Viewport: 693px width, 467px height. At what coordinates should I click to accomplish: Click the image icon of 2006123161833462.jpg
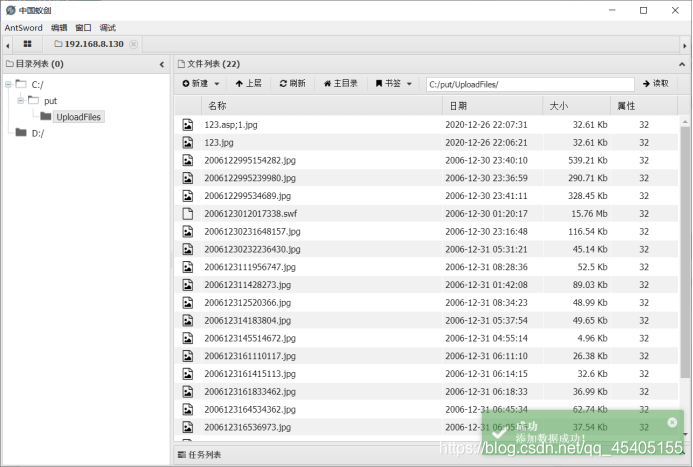tap(188, 392)
